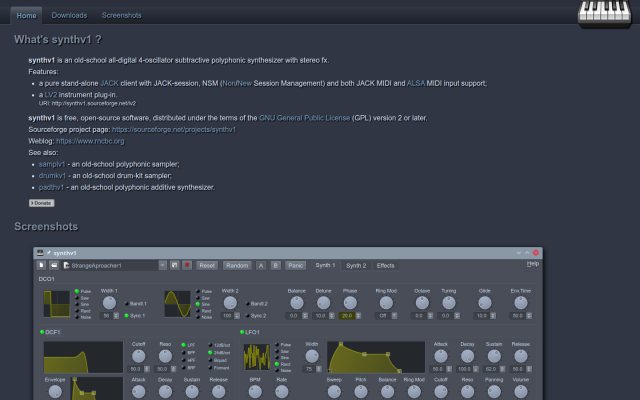The image size is (640, 400).
Task: Open the GNU General Public License link
Action: [304, 118]
